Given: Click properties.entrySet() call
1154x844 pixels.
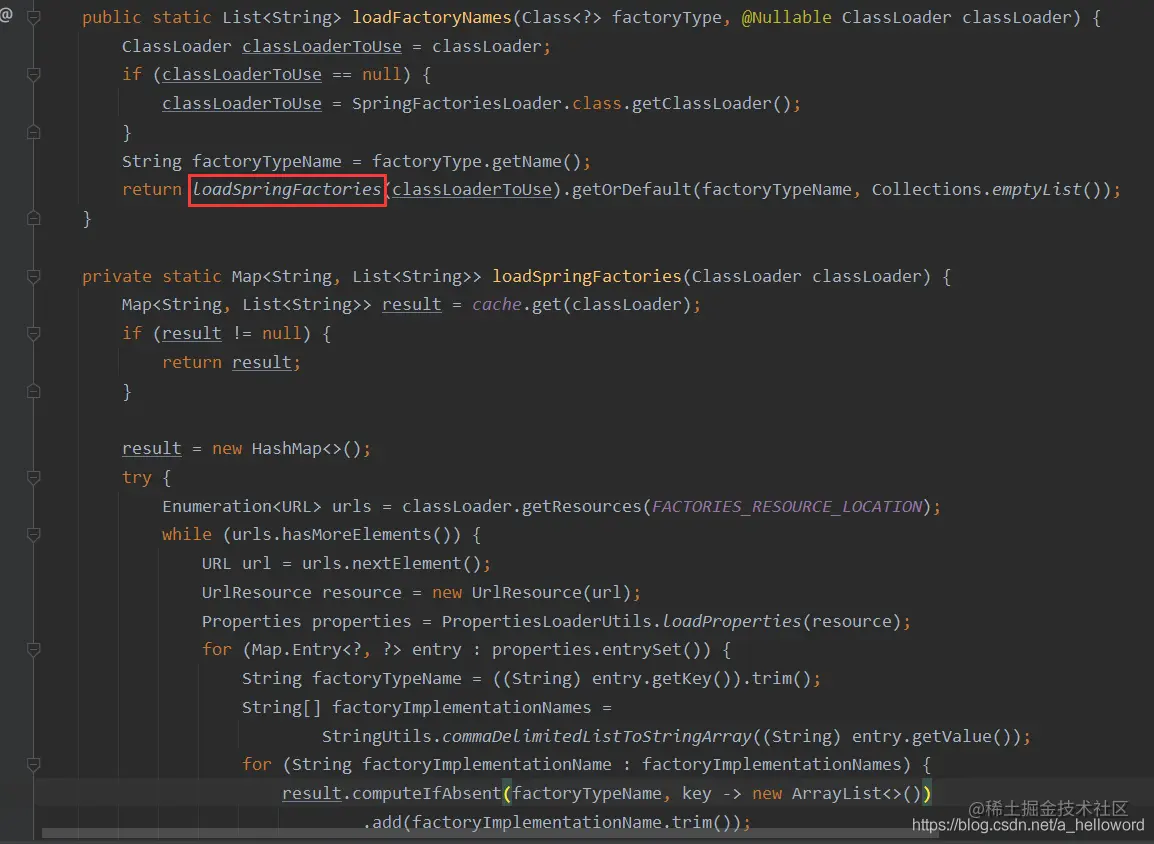Looking at the screenshot, I should pyautogui.click(x=597, y=650).
